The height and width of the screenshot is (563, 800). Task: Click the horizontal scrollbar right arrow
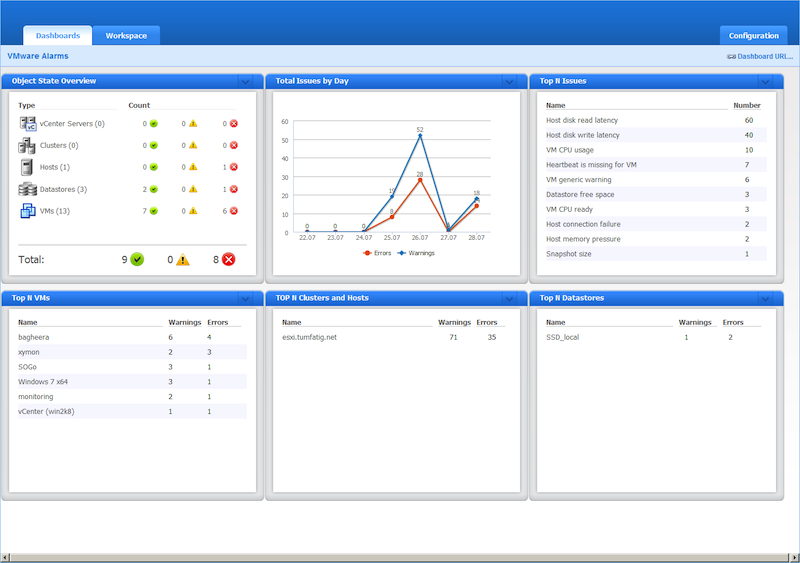click(794, 558)
